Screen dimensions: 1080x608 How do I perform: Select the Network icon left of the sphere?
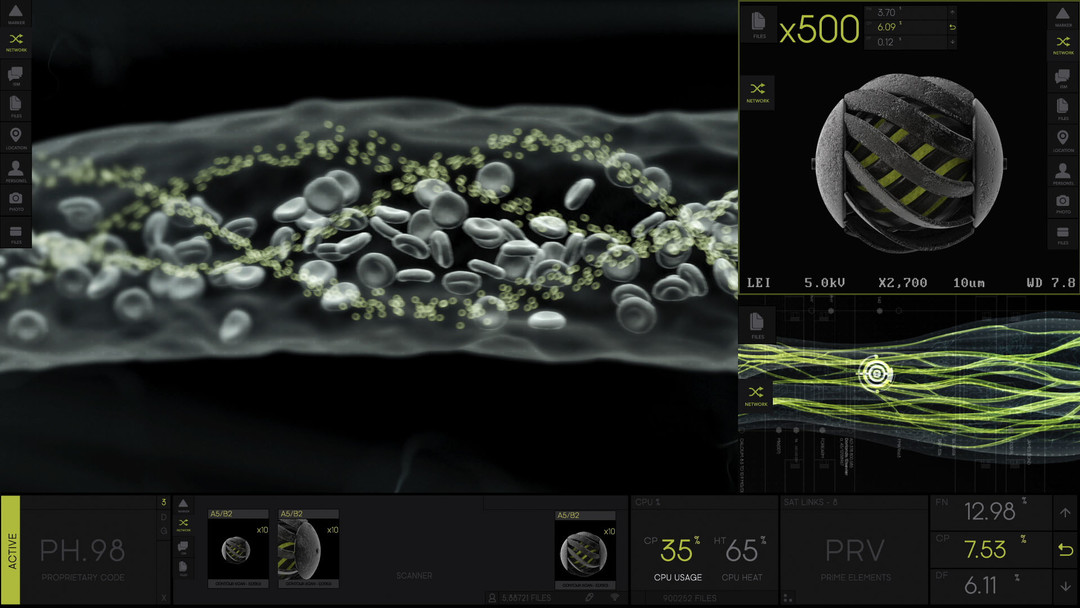tap(758, 92)
